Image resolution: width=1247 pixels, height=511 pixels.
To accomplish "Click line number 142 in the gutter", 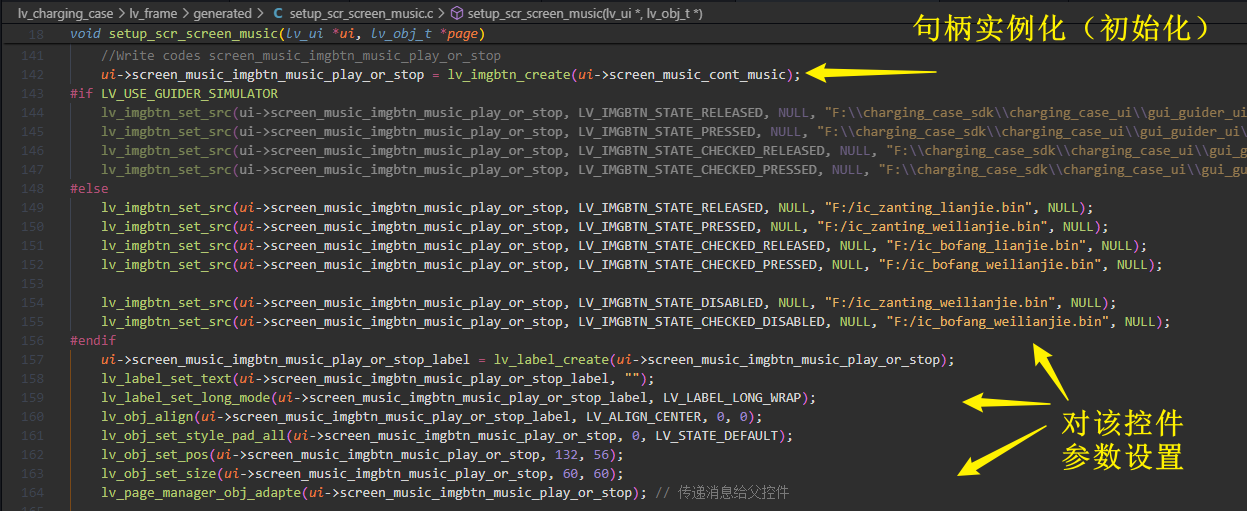I will 34,74.
